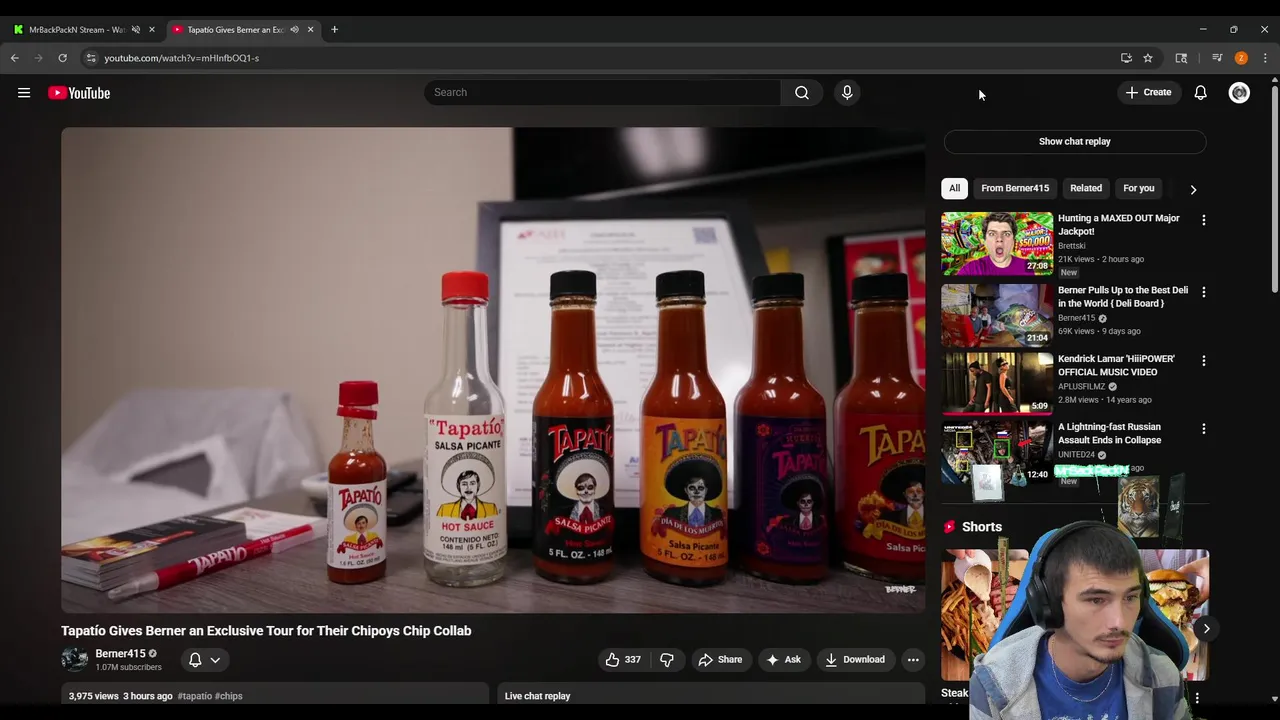Open the YouTube account avatar menu
The width and height of the screenshot is (1280, 720).
1239,93
